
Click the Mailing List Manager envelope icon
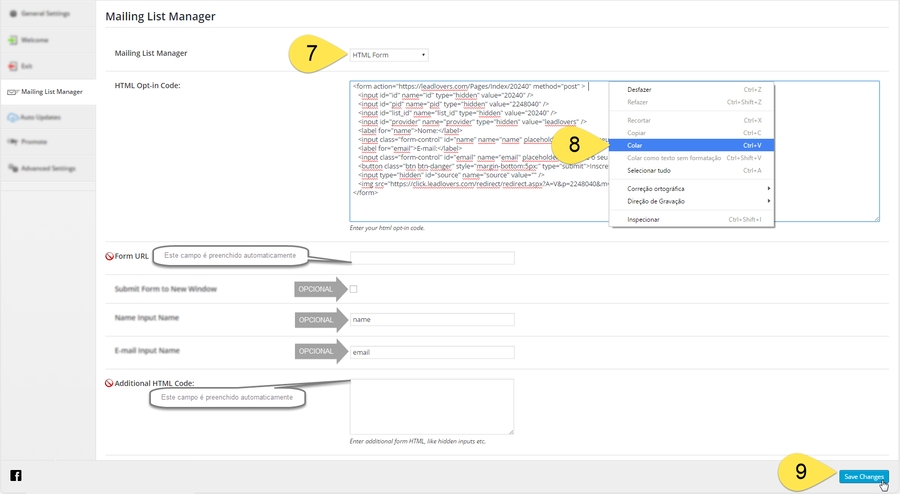tap(12, 92)
